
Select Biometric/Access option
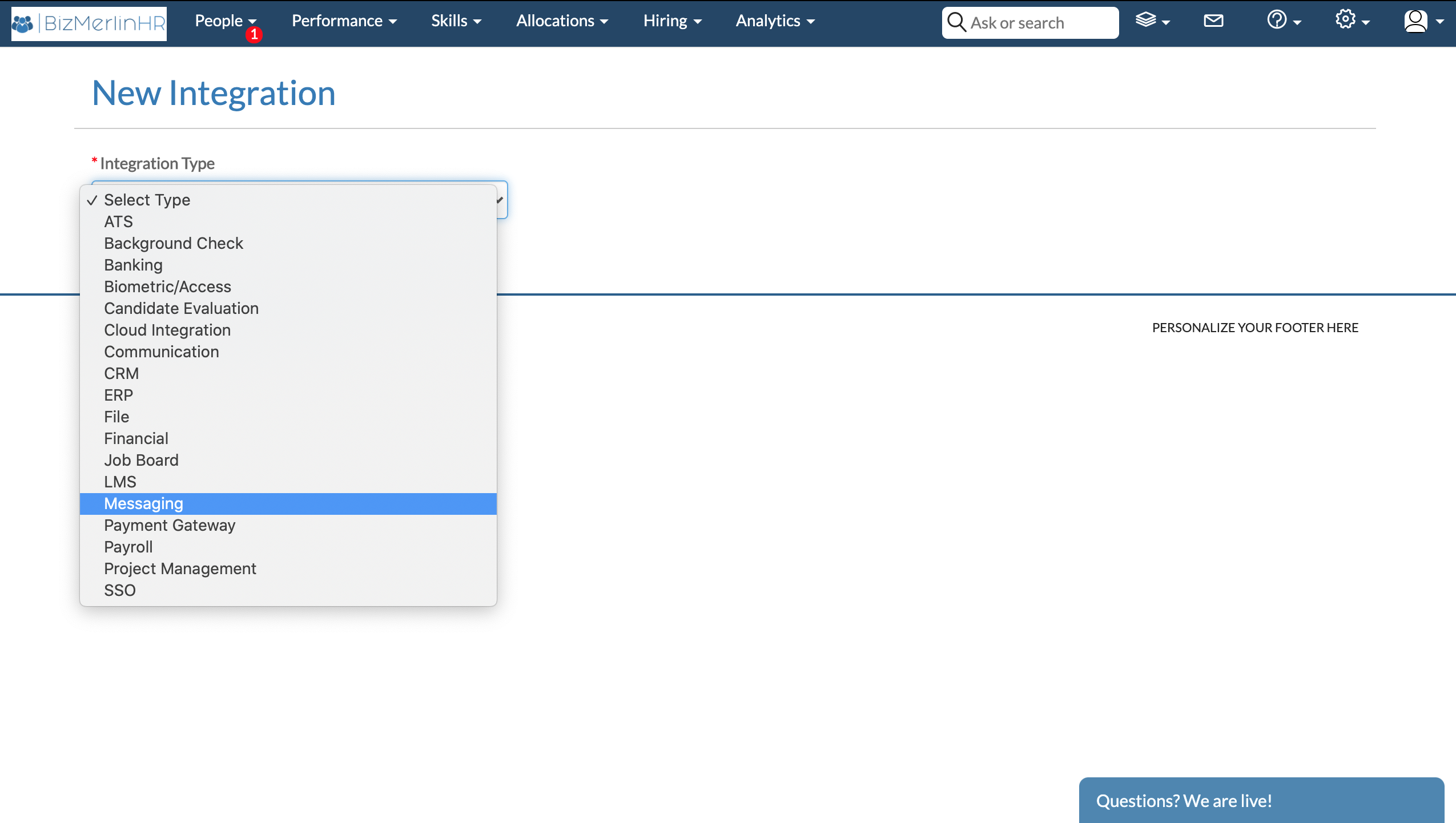coord(288,287)
